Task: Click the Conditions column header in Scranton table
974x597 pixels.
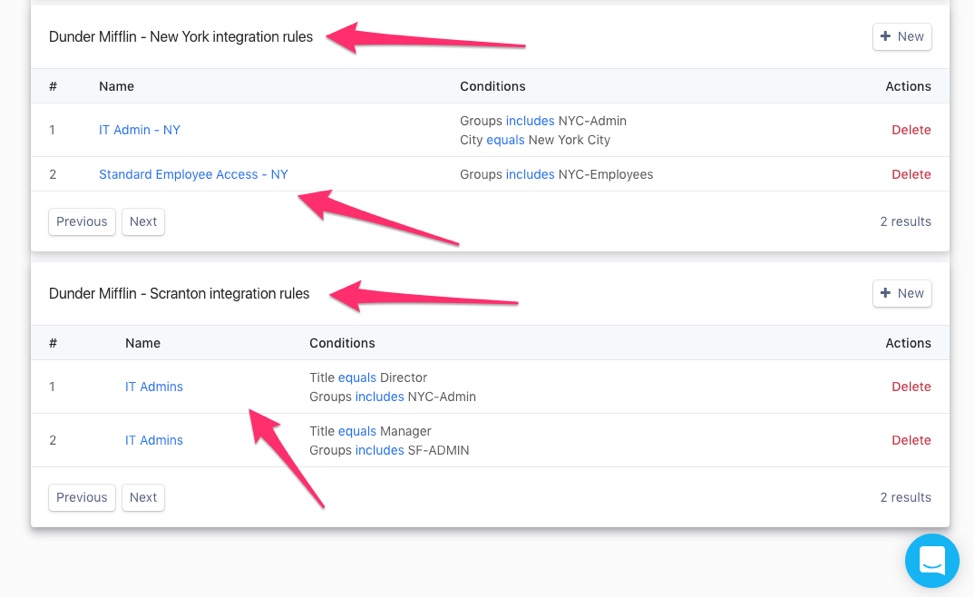Action: coord(342,343)
